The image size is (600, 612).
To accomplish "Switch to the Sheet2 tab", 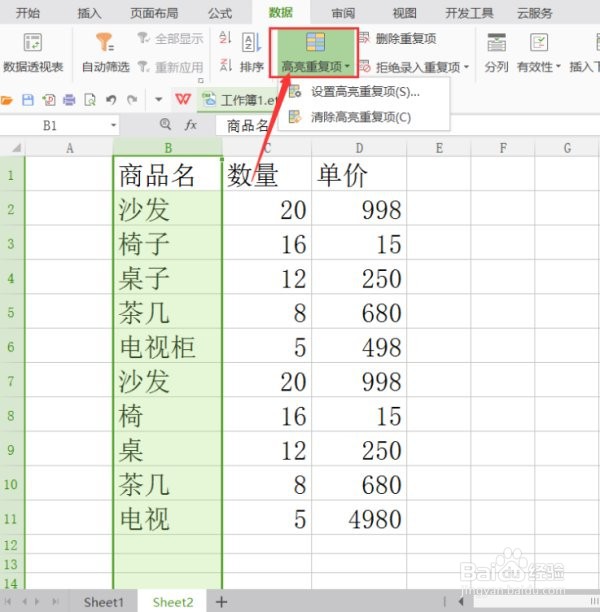I will [x=173, y=602].
